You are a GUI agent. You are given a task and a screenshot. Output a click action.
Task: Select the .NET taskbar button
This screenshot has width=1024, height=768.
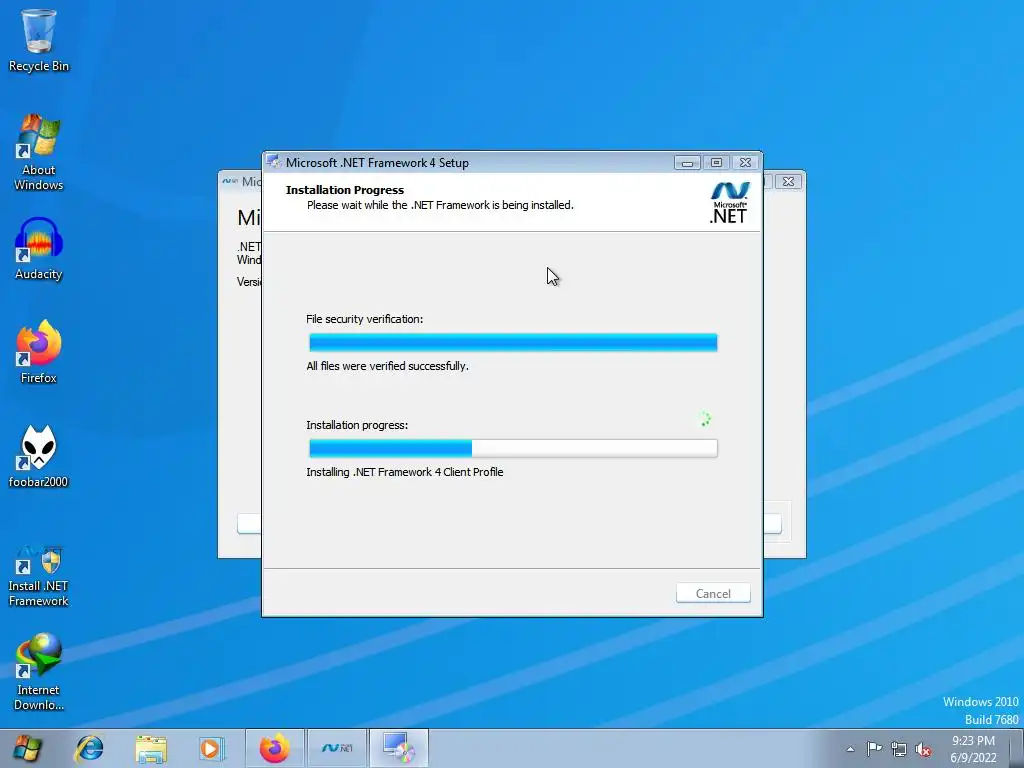coord(337,748)
